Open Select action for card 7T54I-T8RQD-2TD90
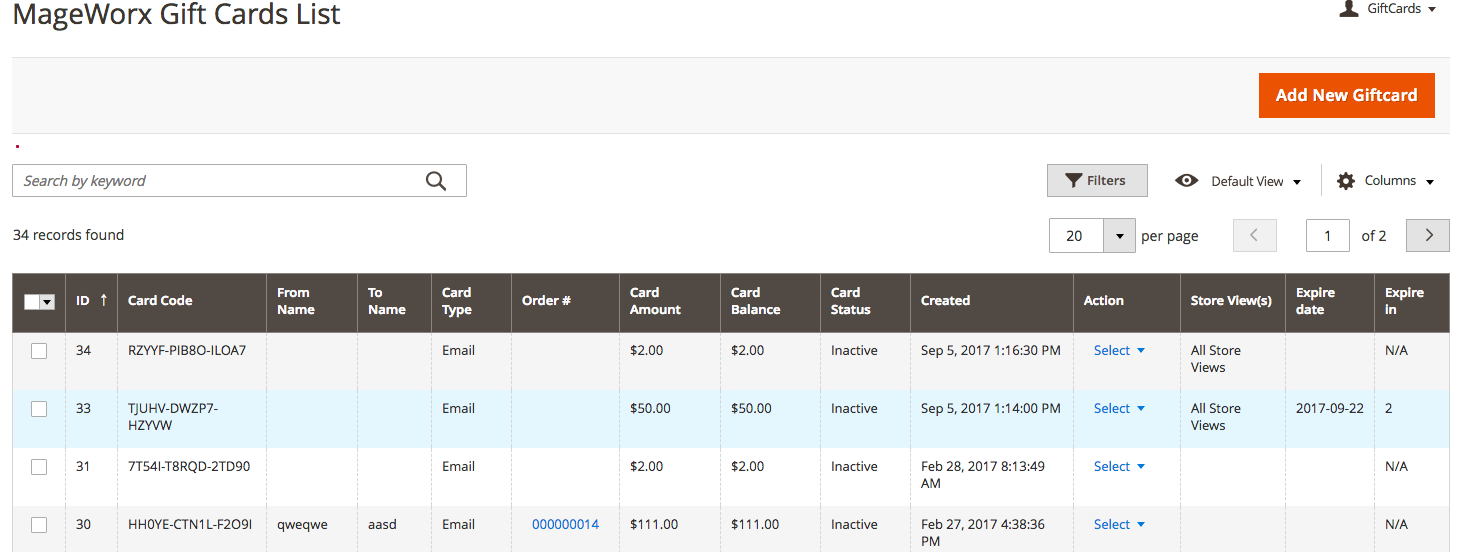 1119,467
